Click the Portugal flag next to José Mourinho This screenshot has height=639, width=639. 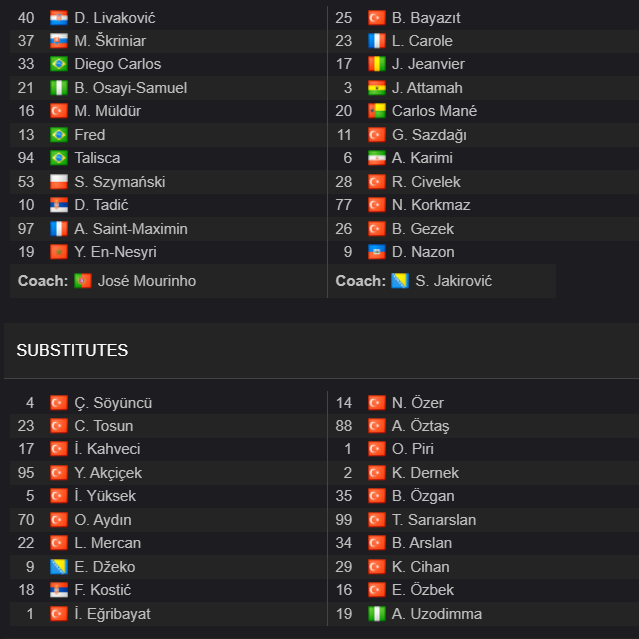point(83,281)
